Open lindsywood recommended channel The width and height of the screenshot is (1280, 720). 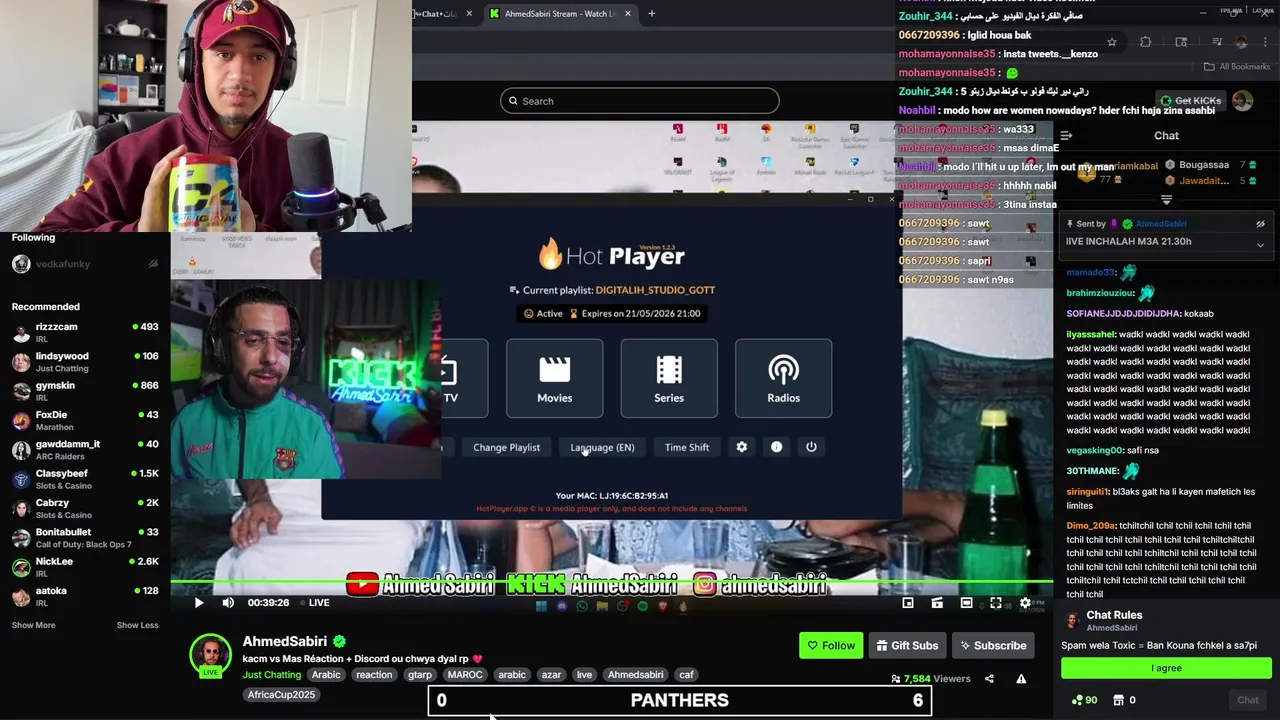click(x=85, y=362)
